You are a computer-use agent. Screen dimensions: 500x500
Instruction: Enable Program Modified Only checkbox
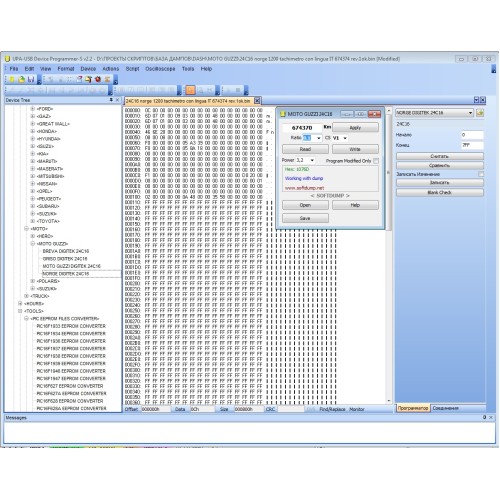tap(376, 161)
